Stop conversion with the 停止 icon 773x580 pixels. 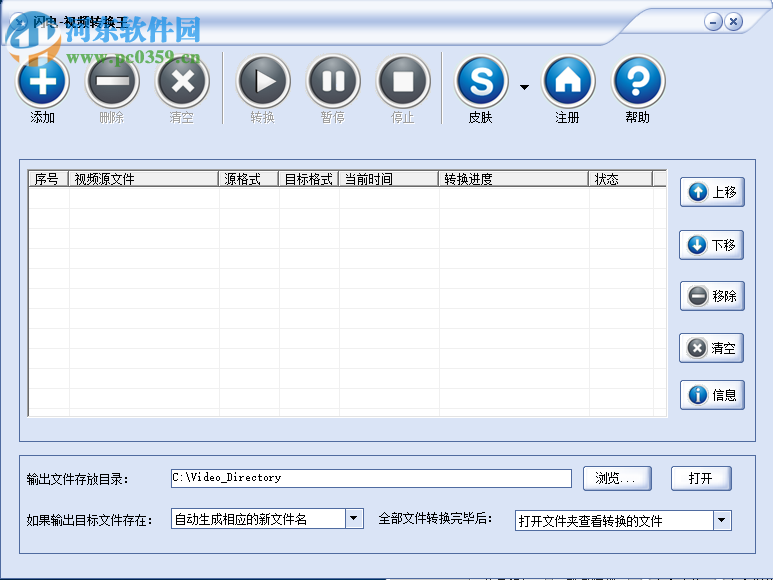403,81
